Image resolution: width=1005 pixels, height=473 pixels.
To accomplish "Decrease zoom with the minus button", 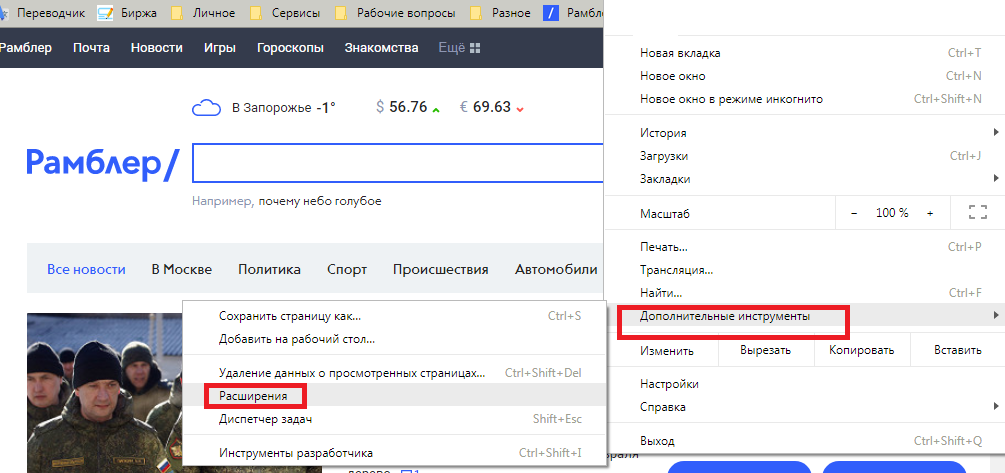I will coord(854,213).
